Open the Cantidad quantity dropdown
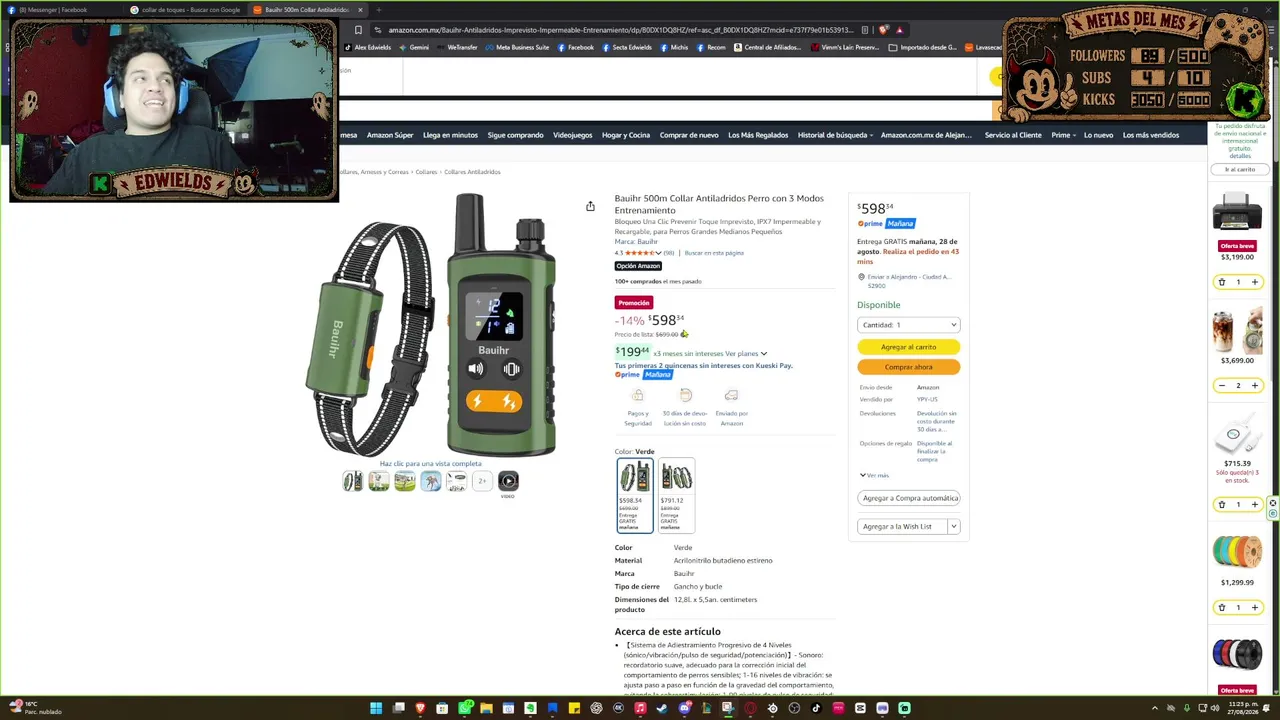Image resolution: width=1280 pixels, height=720 pixels. click(909, 325)
